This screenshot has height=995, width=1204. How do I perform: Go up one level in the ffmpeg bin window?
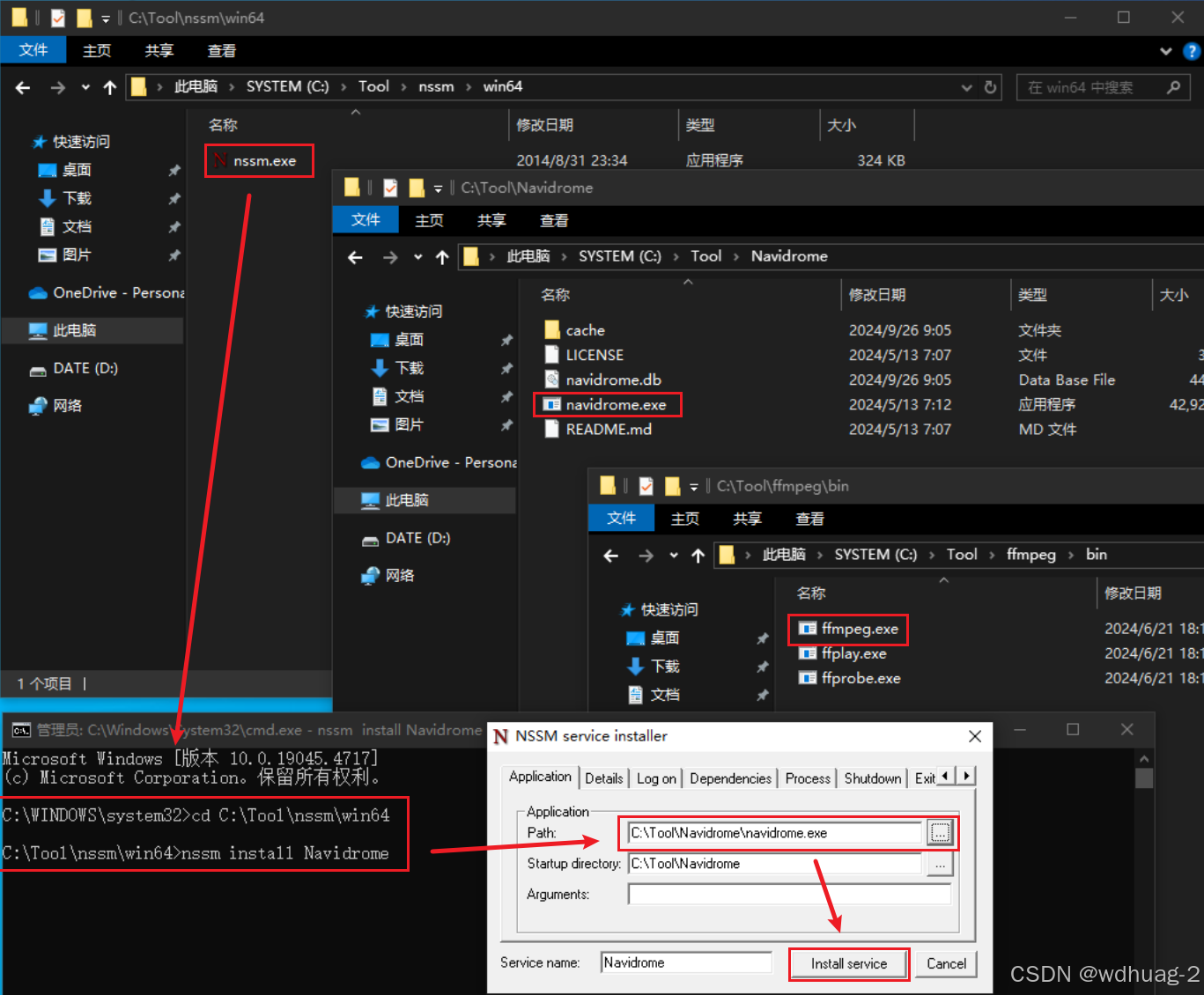click(x=698, y=556)
